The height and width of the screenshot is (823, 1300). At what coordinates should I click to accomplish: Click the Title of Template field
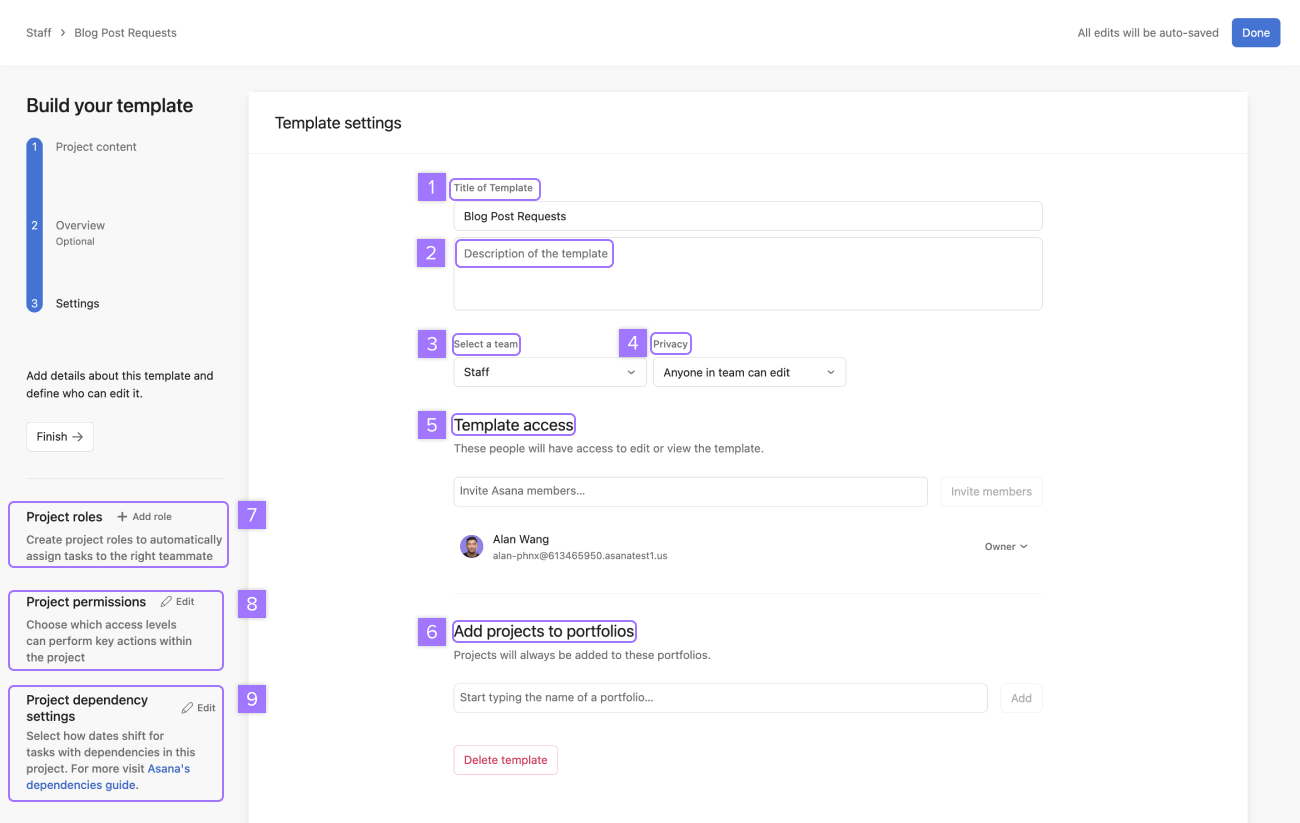[x=747, y=216]
